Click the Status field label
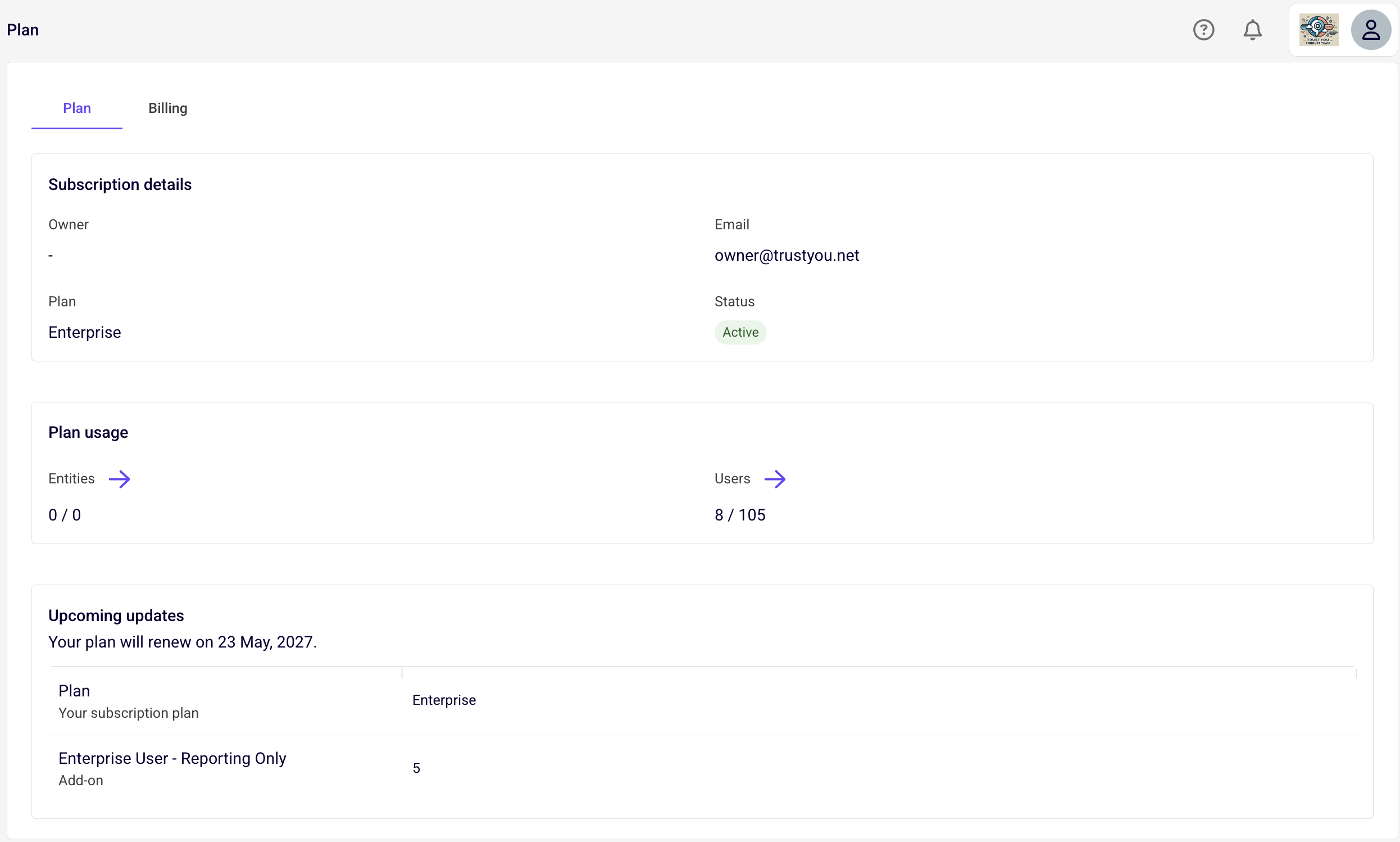Viewport: 1400px width, 842px height. point(734,301)
